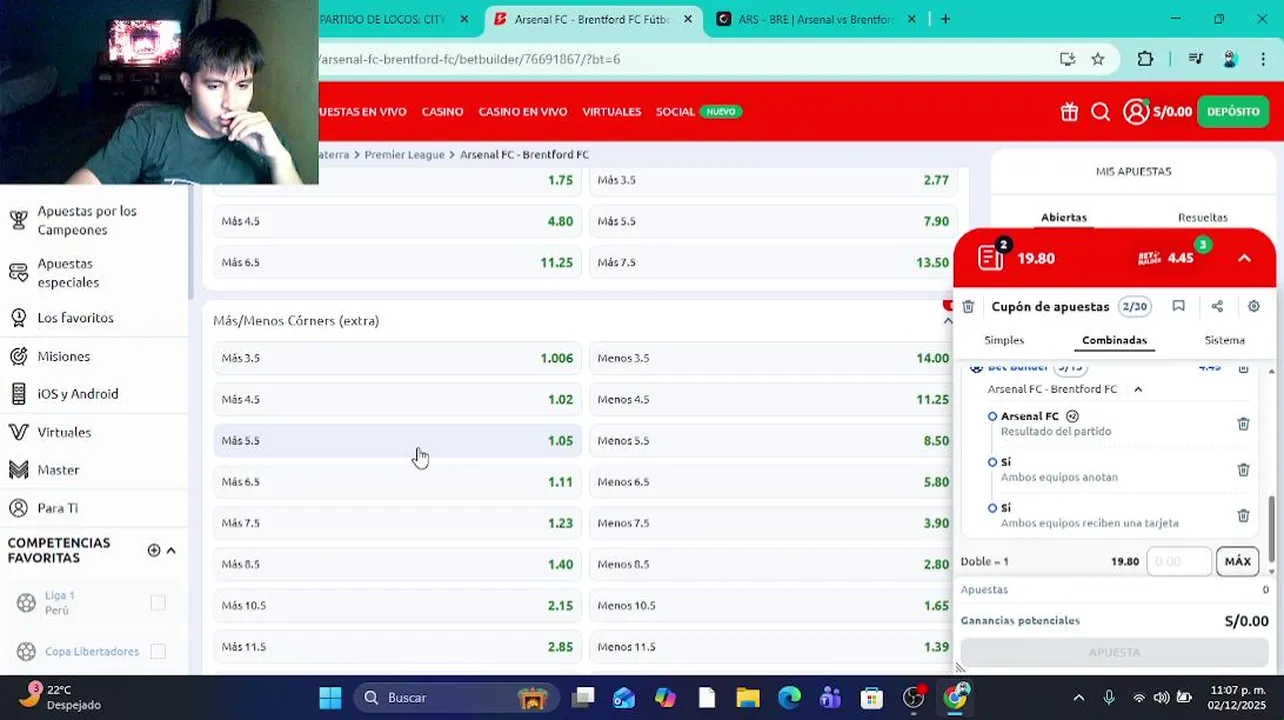This screenshot has height=720, width=1284.
Task: Select the Arsenal FC radio marker in the coupon
Action: [992, 416]
